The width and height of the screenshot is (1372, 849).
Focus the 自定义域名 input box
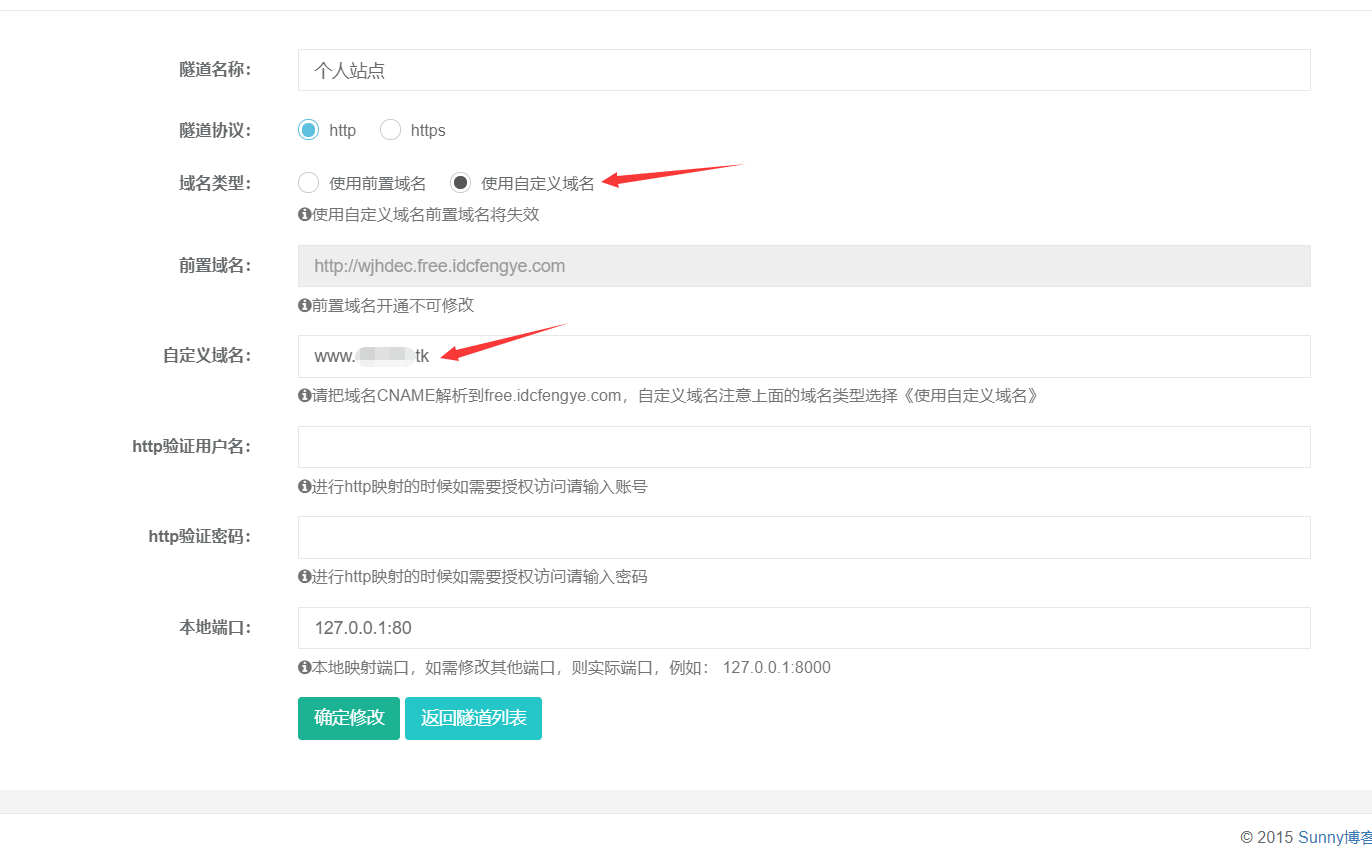point(803,356)
